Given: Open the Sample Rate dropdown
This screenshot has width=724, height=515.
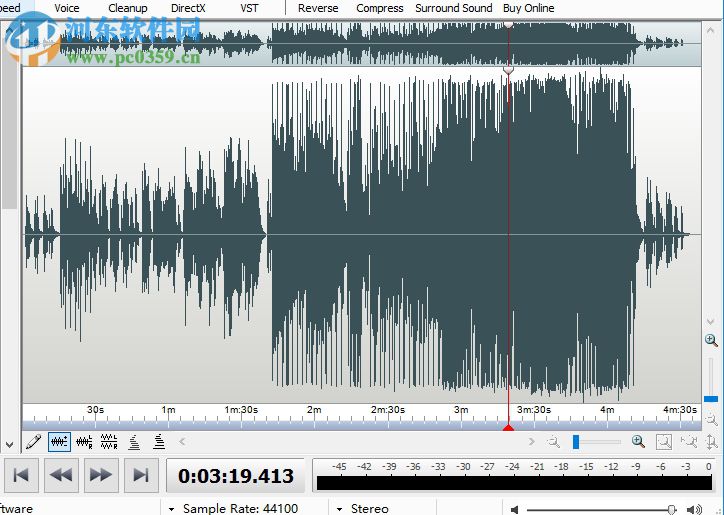Looking at the screenshot, I should pos(171,509).
